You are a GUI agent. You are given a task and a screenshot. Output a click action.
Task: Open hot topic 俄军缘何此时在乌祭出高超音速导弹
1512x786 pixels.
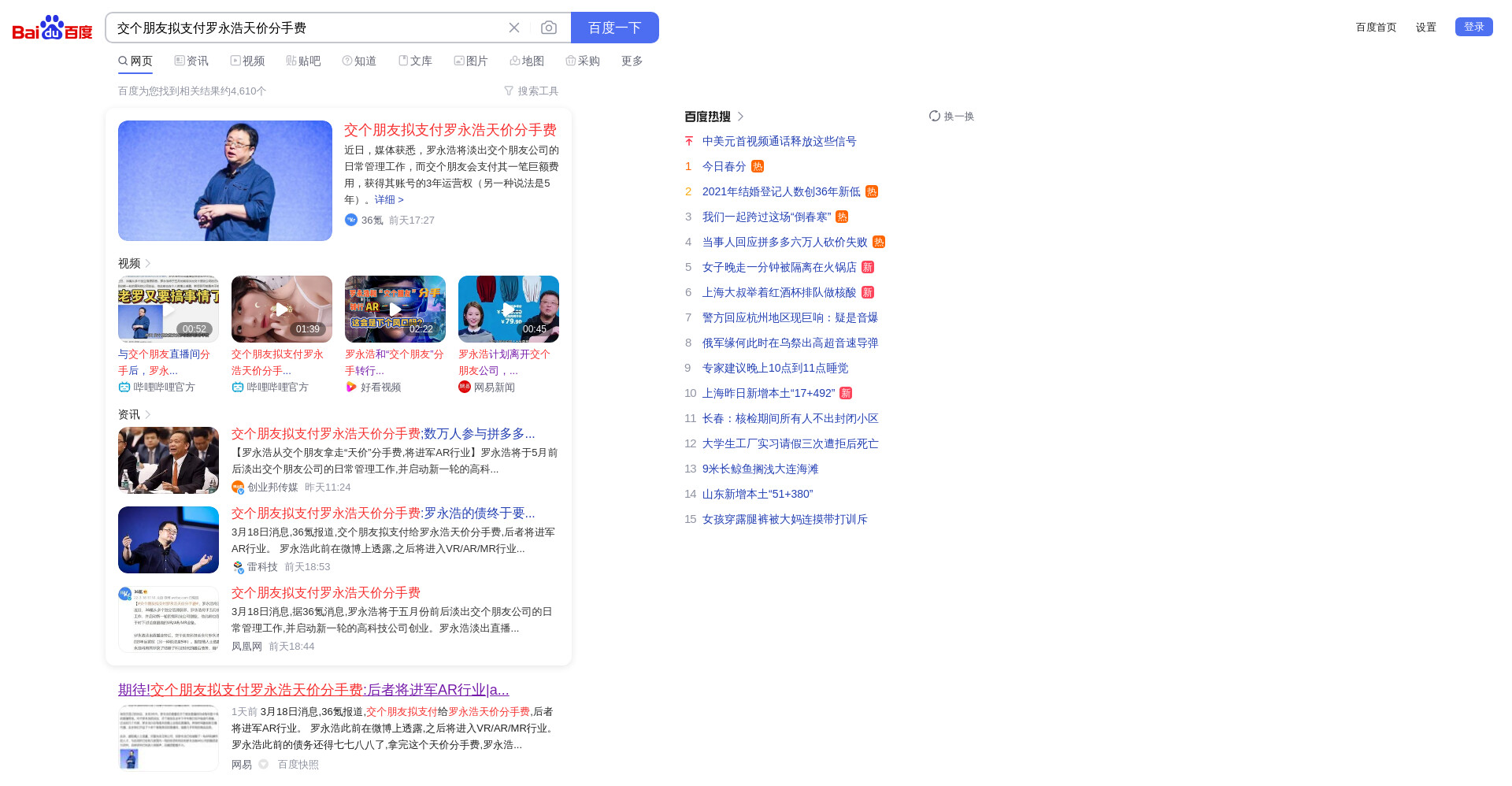[x=790, y=343]
